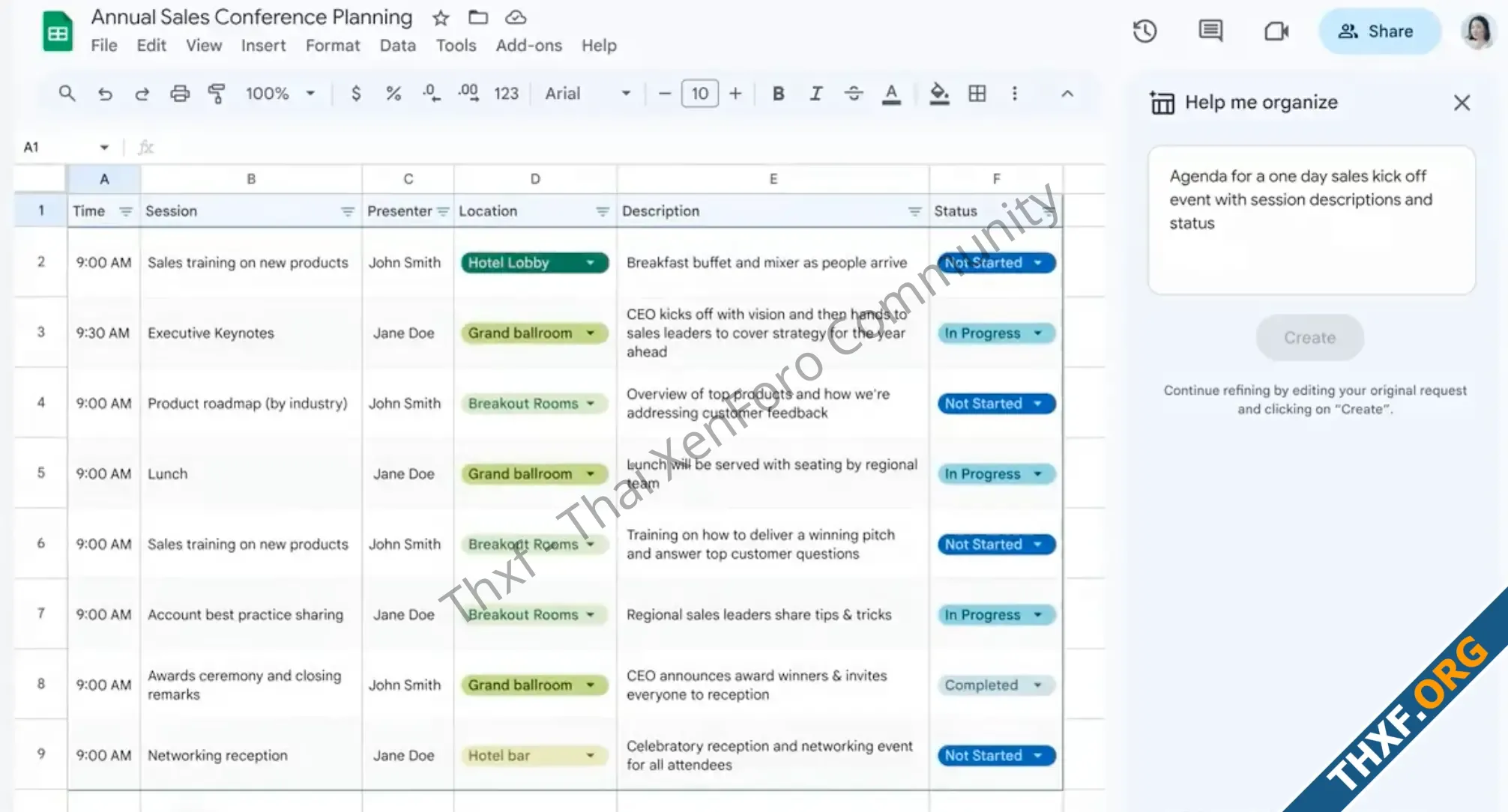Open the View menu
Screen dimensions: 1508x812
pos(204,46)
